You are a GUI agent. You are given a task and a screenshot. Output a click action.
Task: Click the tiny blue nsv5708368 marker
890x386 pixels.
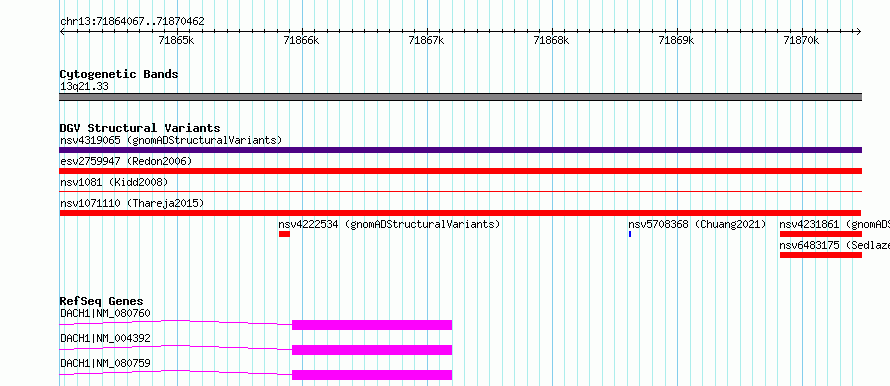pyautogui.click(x=630, y=234)
